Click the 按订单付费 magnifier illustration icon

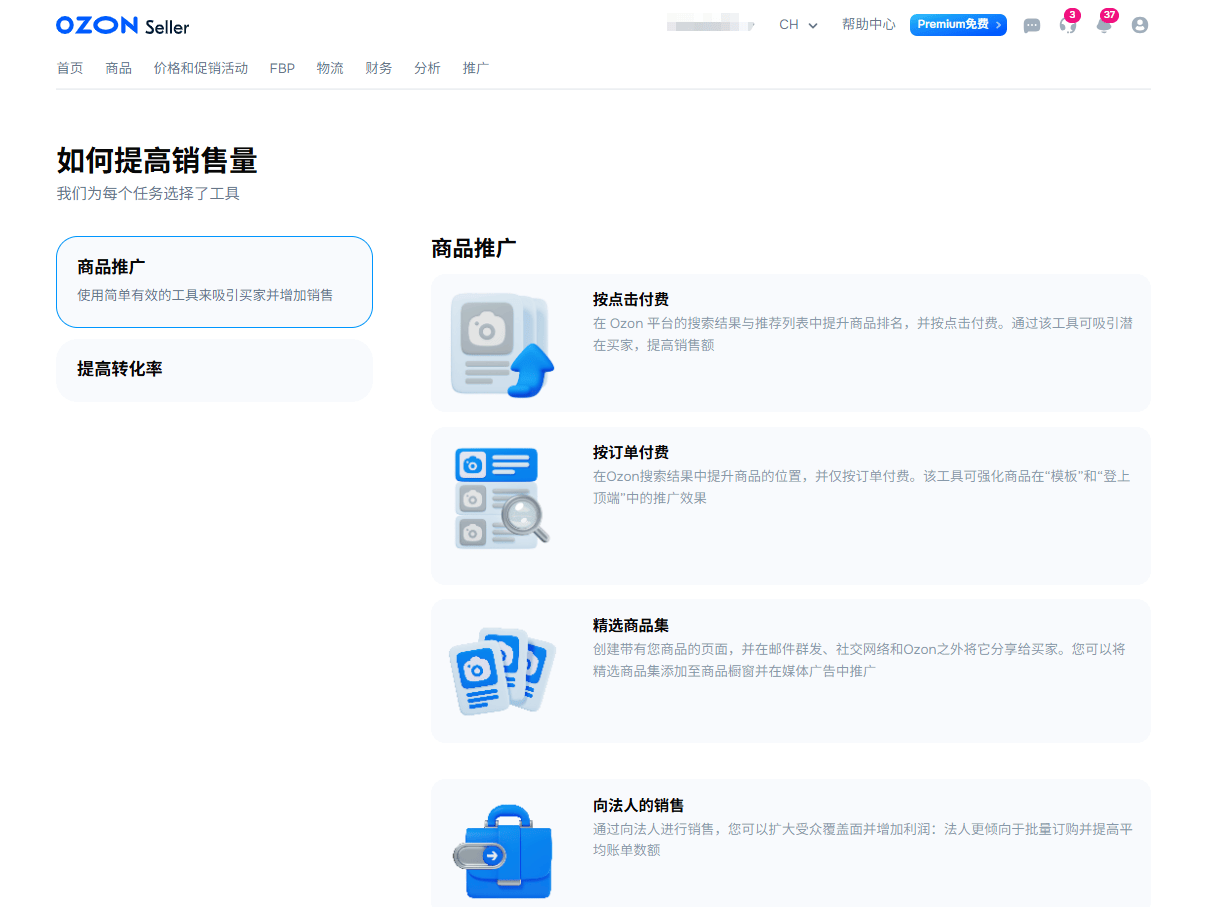(502, 498)
